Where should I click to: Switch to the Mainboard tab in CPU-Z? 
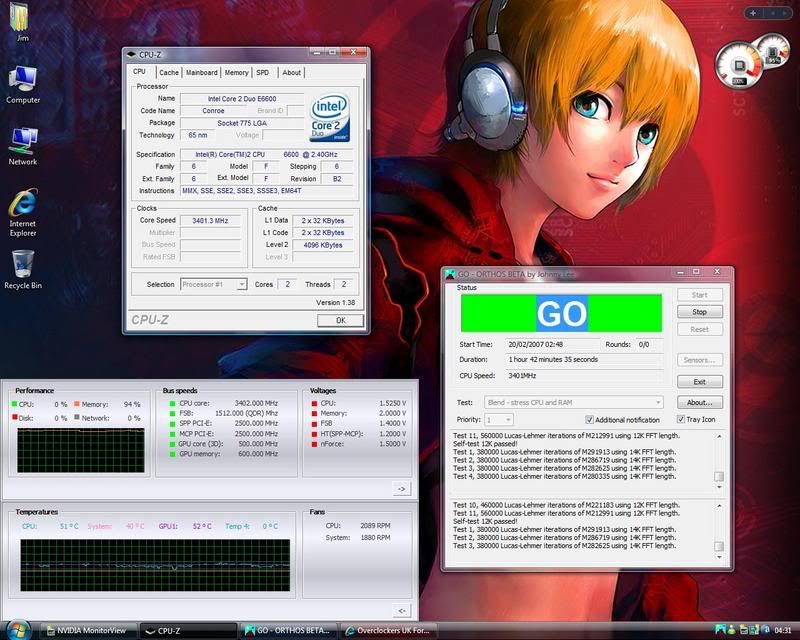pos(202,72)
